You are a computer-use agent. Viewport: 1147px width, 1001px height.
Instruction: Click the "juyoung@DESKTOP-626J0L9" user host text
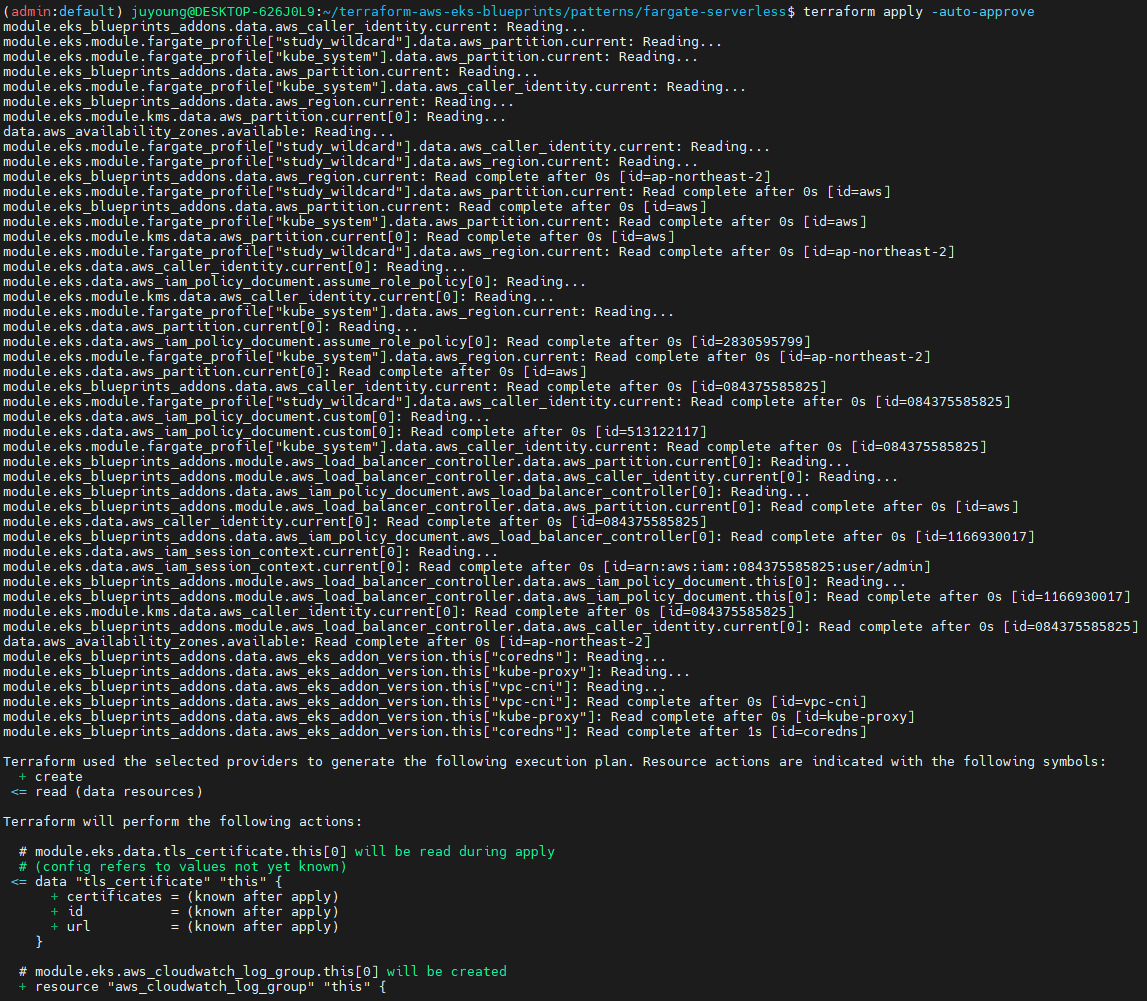(x=223, y=12)
